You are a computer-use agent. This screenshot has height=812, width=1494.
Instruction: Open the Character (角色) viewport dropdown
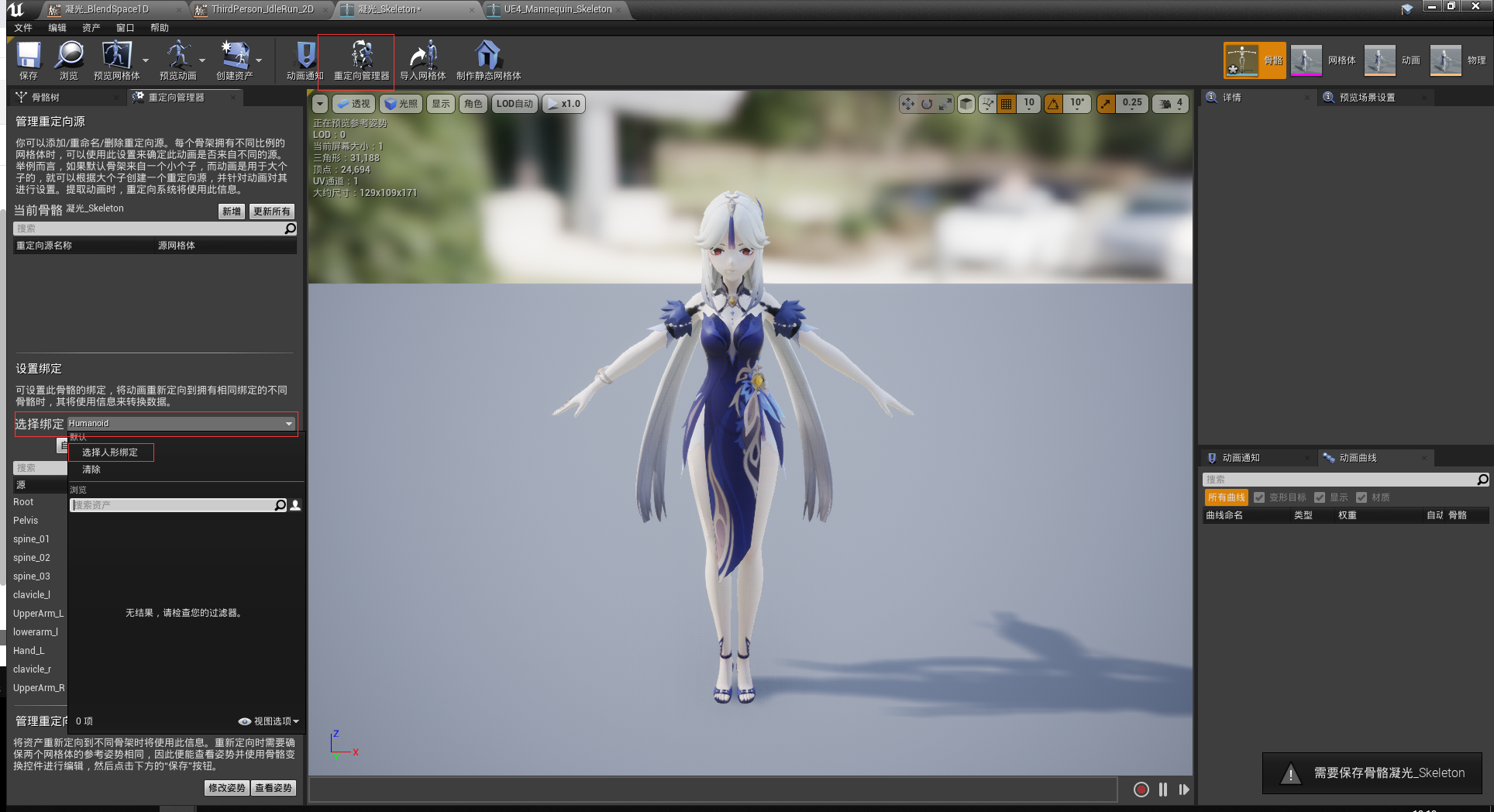[473, 104]
